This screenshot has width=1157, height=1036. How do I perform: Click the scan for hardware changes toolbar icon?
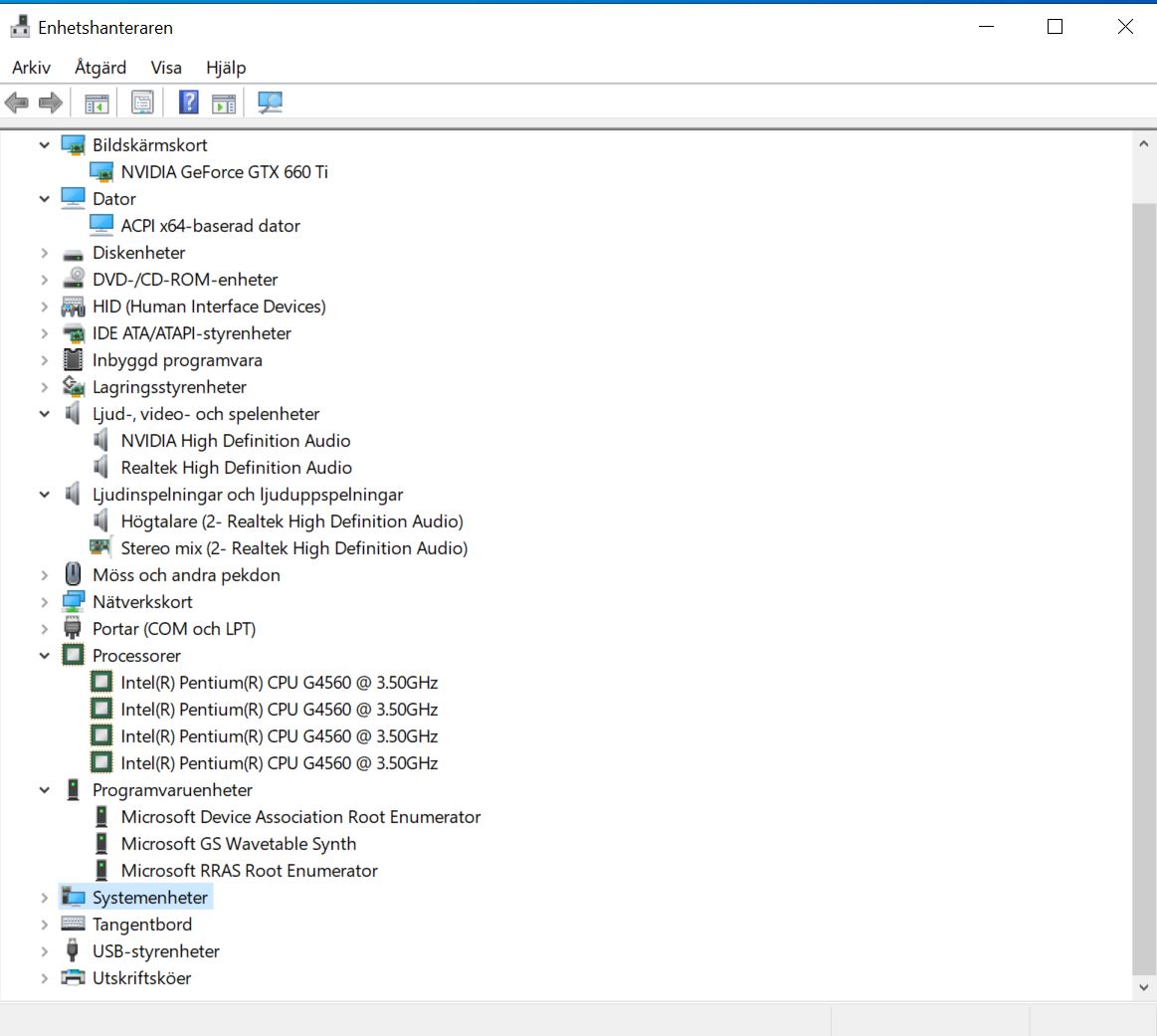[x=270, y=103]
